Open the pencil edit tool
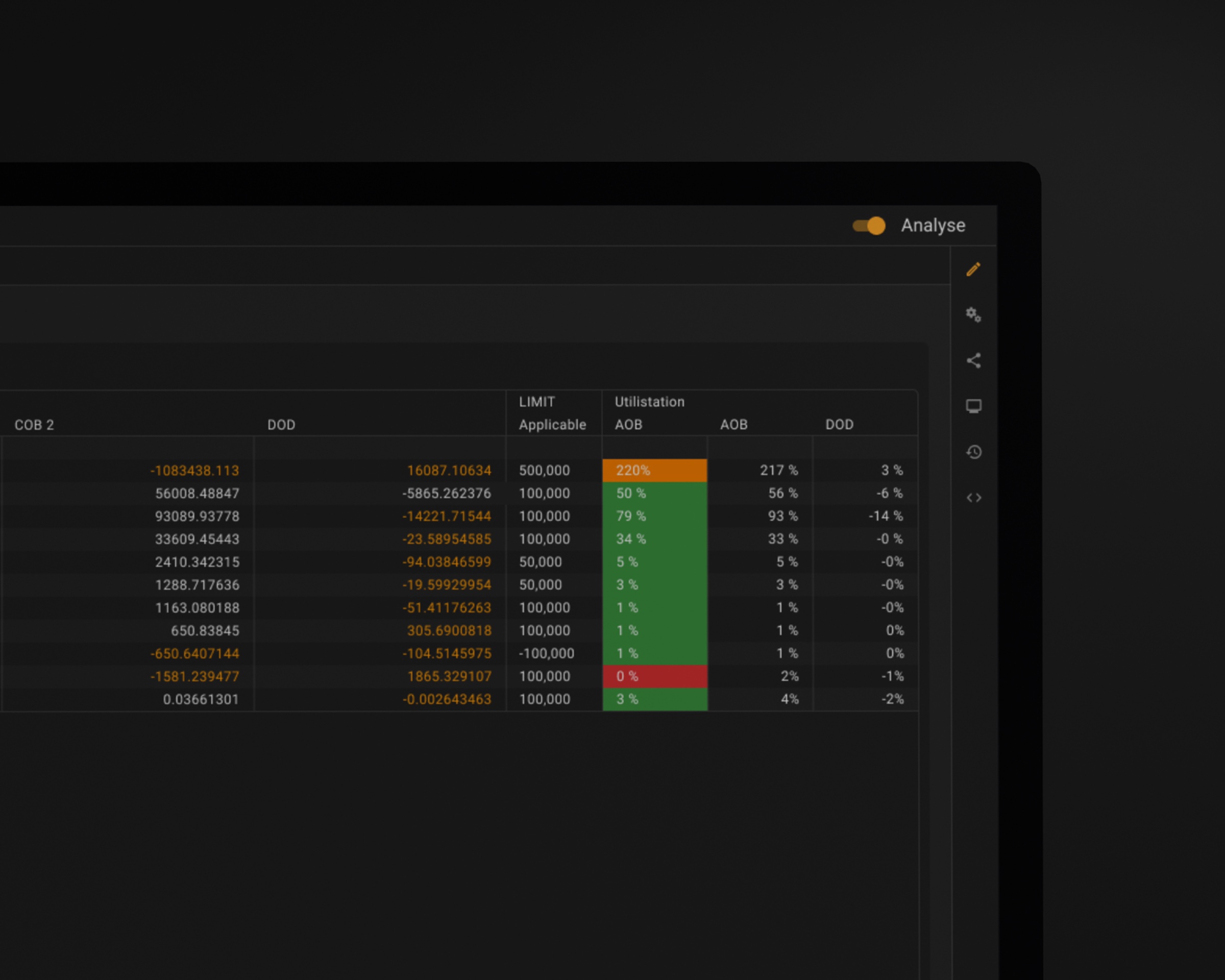This screenshot has width=1225, height=980. pyautogui.click(x=973, y=269)
